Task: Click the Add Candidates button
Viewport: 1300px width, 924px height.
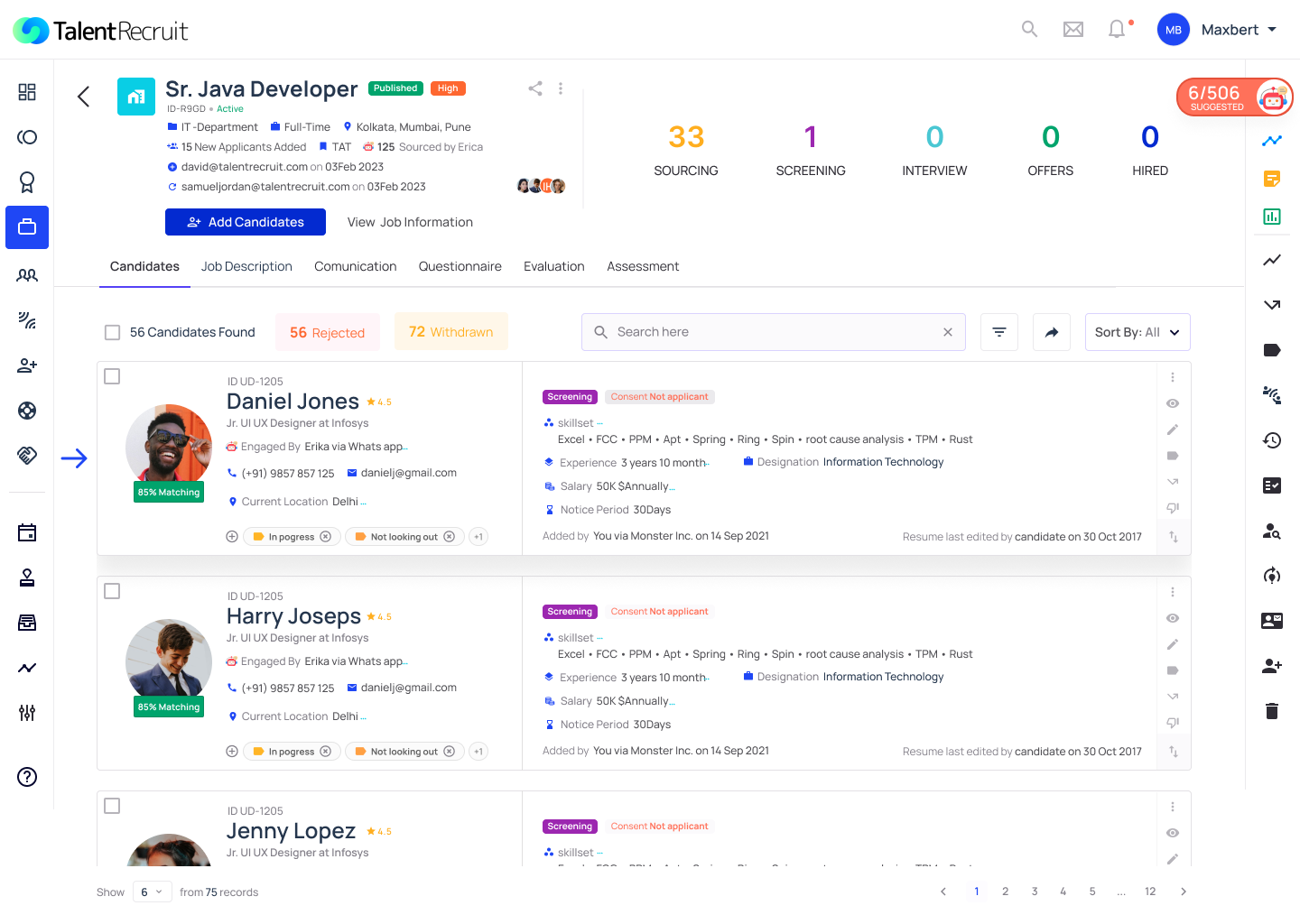Action: coord(246,222)
